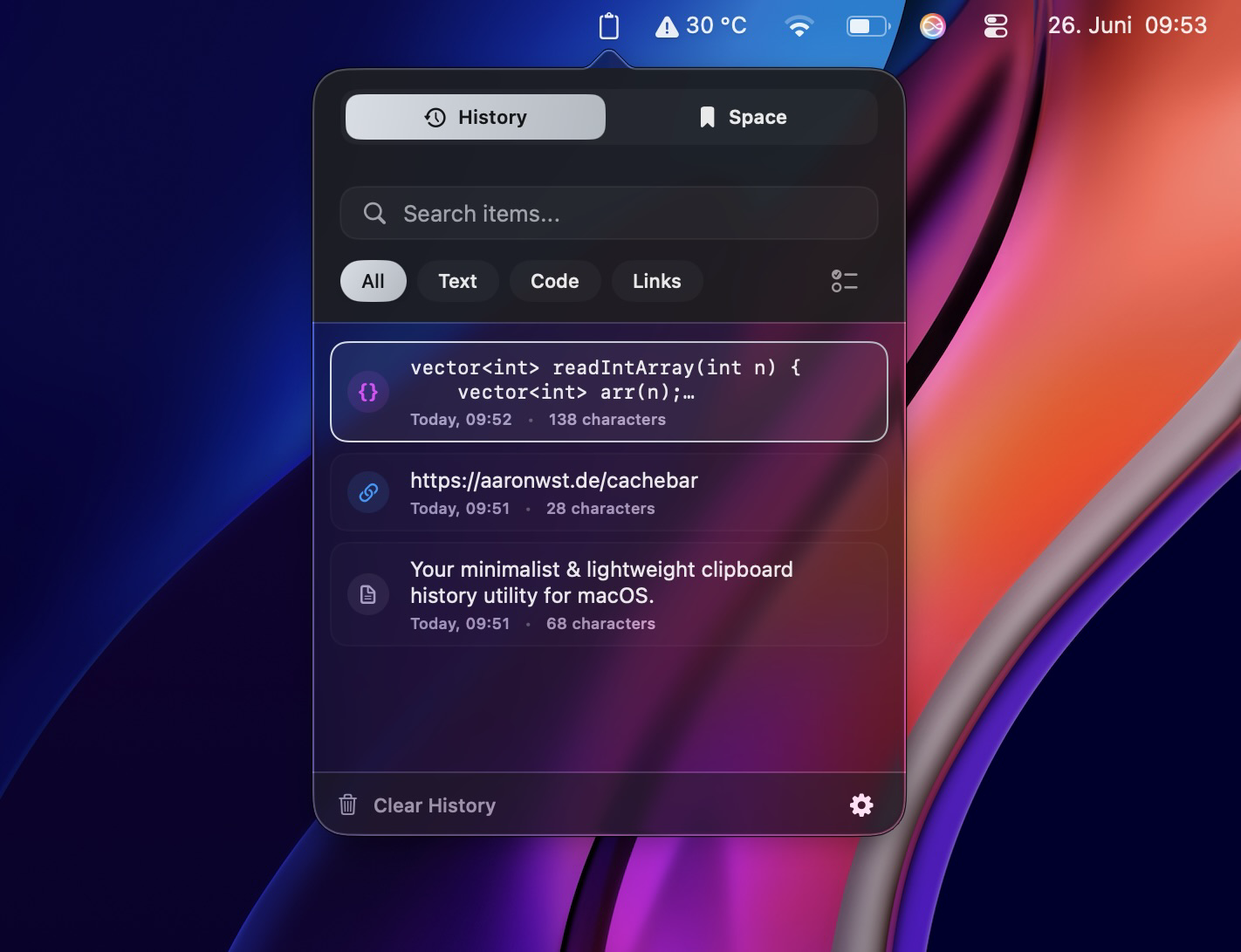Filter items by Code

555,281
